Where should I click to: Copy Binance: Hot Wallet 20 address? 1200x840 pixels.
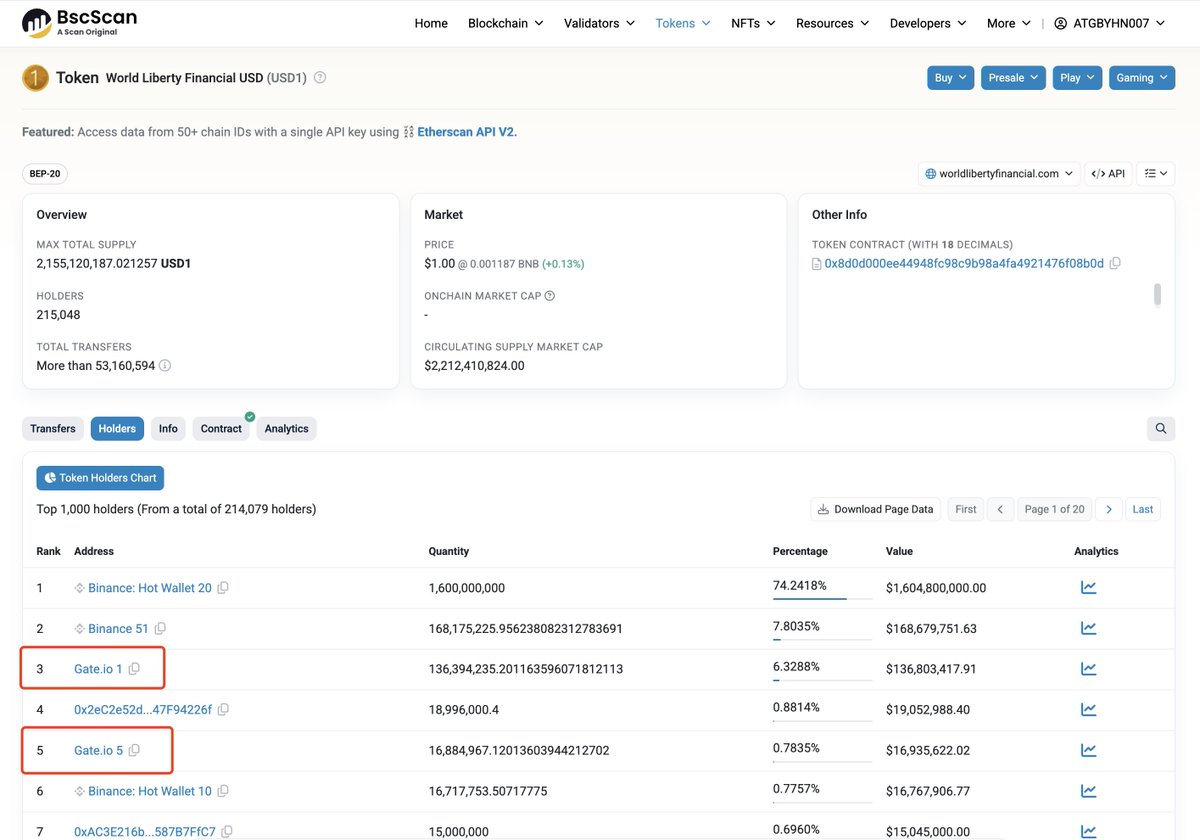(x=223, y=588)
